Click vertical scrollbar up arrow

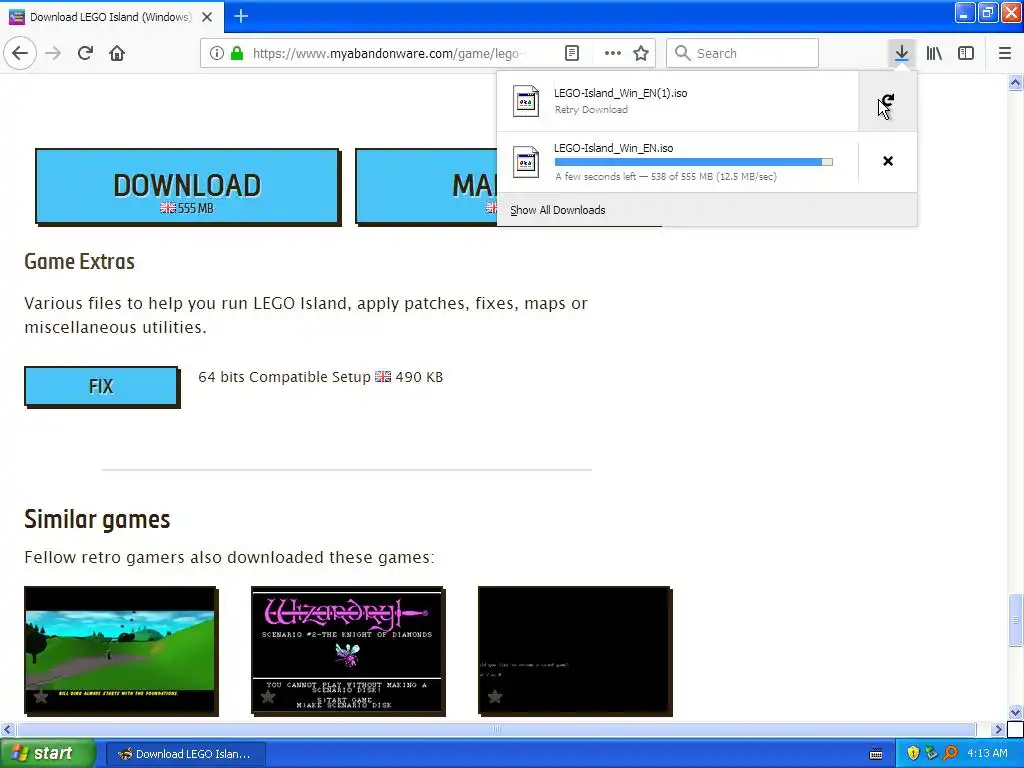[x=1015, y=82]
